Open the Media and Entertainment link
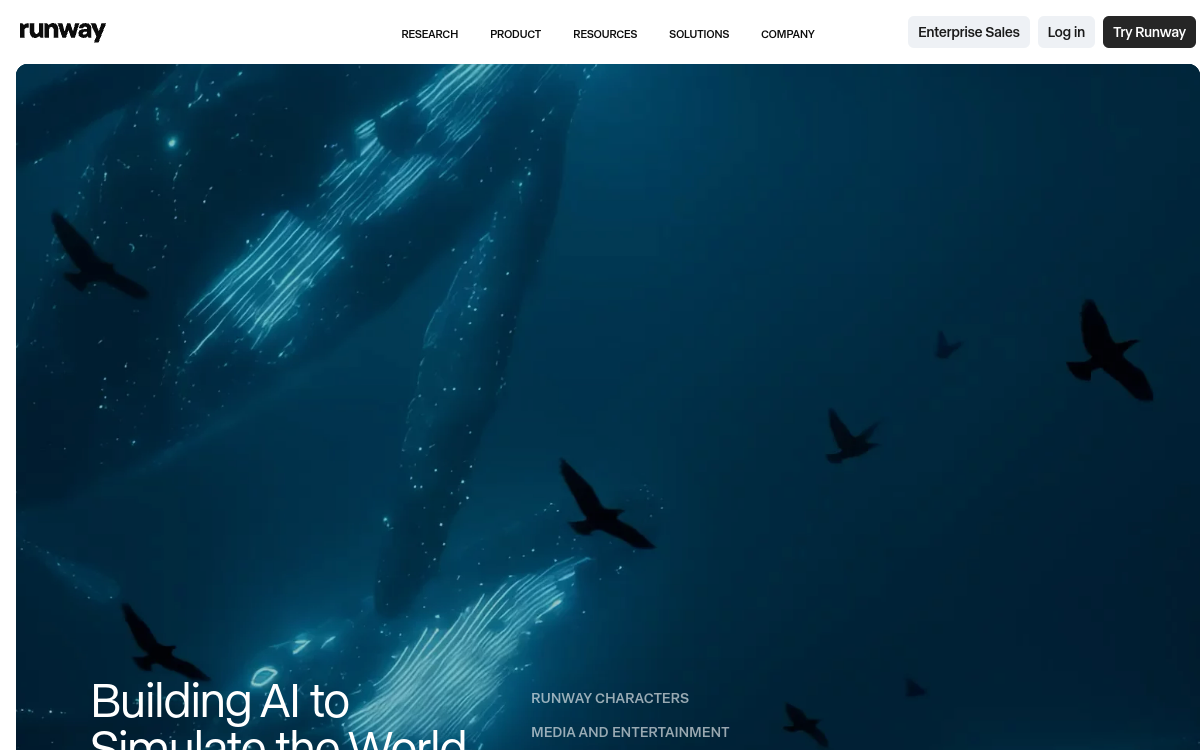This screenshot has height=750, width=1200. point(630,732)
